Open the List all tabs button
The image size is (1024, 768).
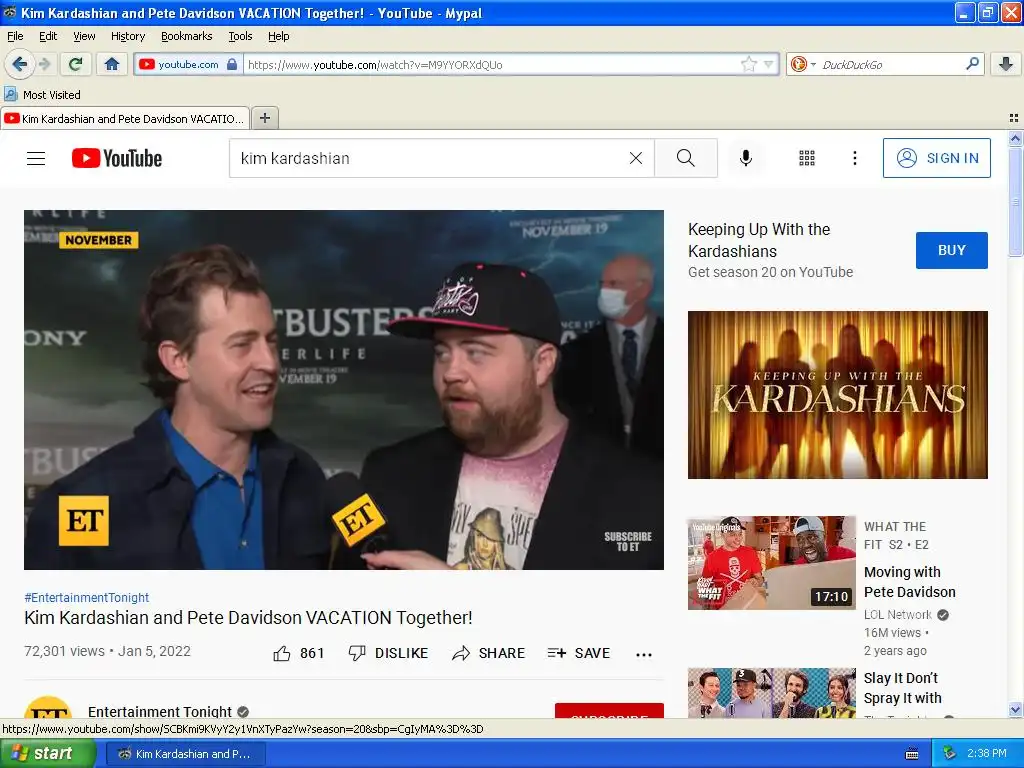tap(1014, 118)
